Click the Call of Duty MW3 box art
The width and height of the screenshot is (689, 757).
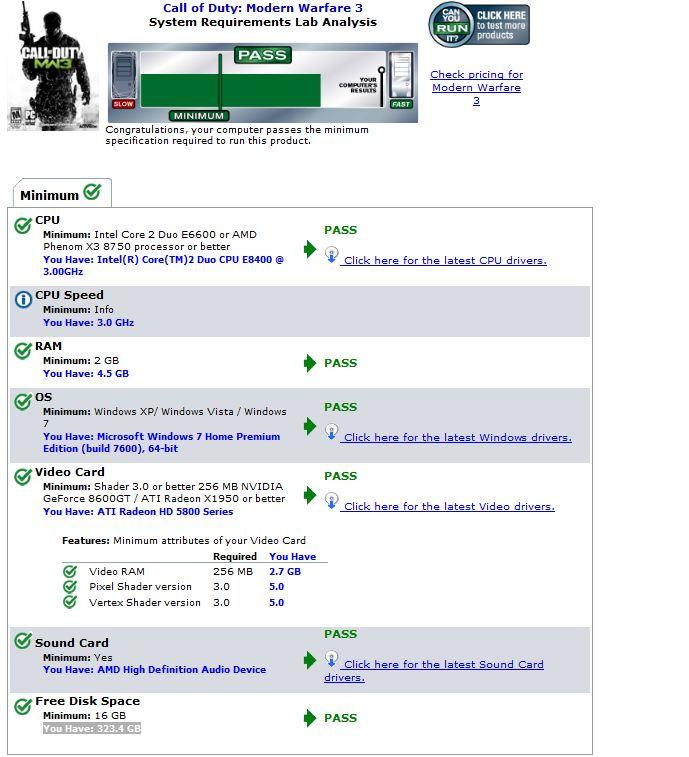(53, 66)
